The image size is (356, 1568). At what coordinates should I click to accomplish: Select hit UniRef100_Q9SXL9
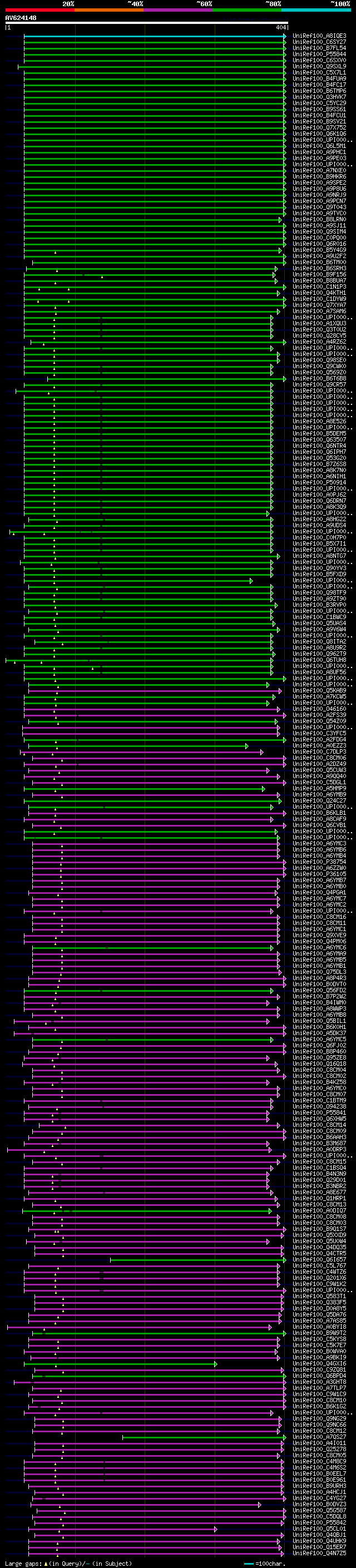click(x=319, y=66)
